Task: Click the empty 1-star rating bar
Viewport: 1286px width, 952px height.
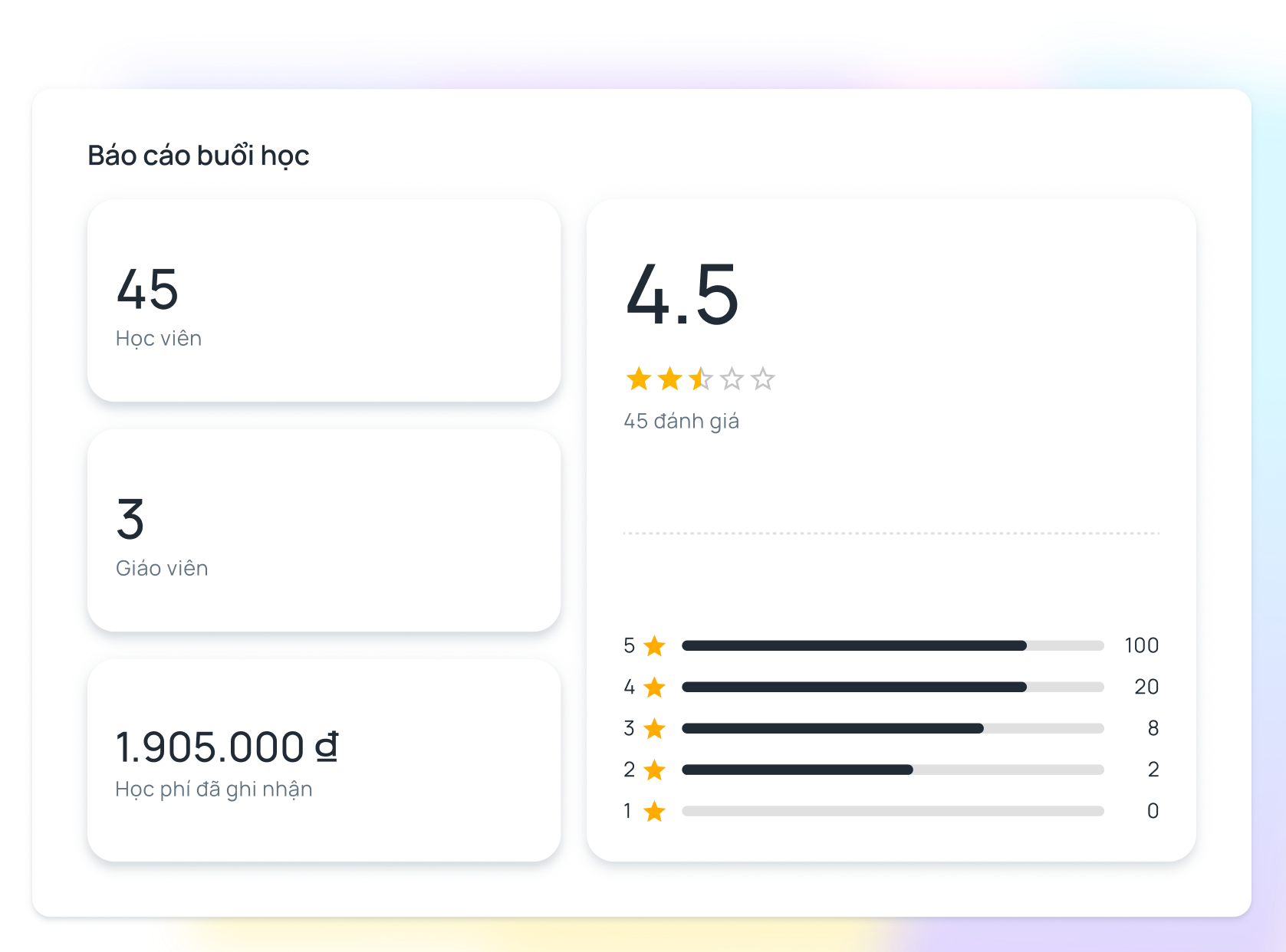Action: pyautogui.click(x=892, y=812)
